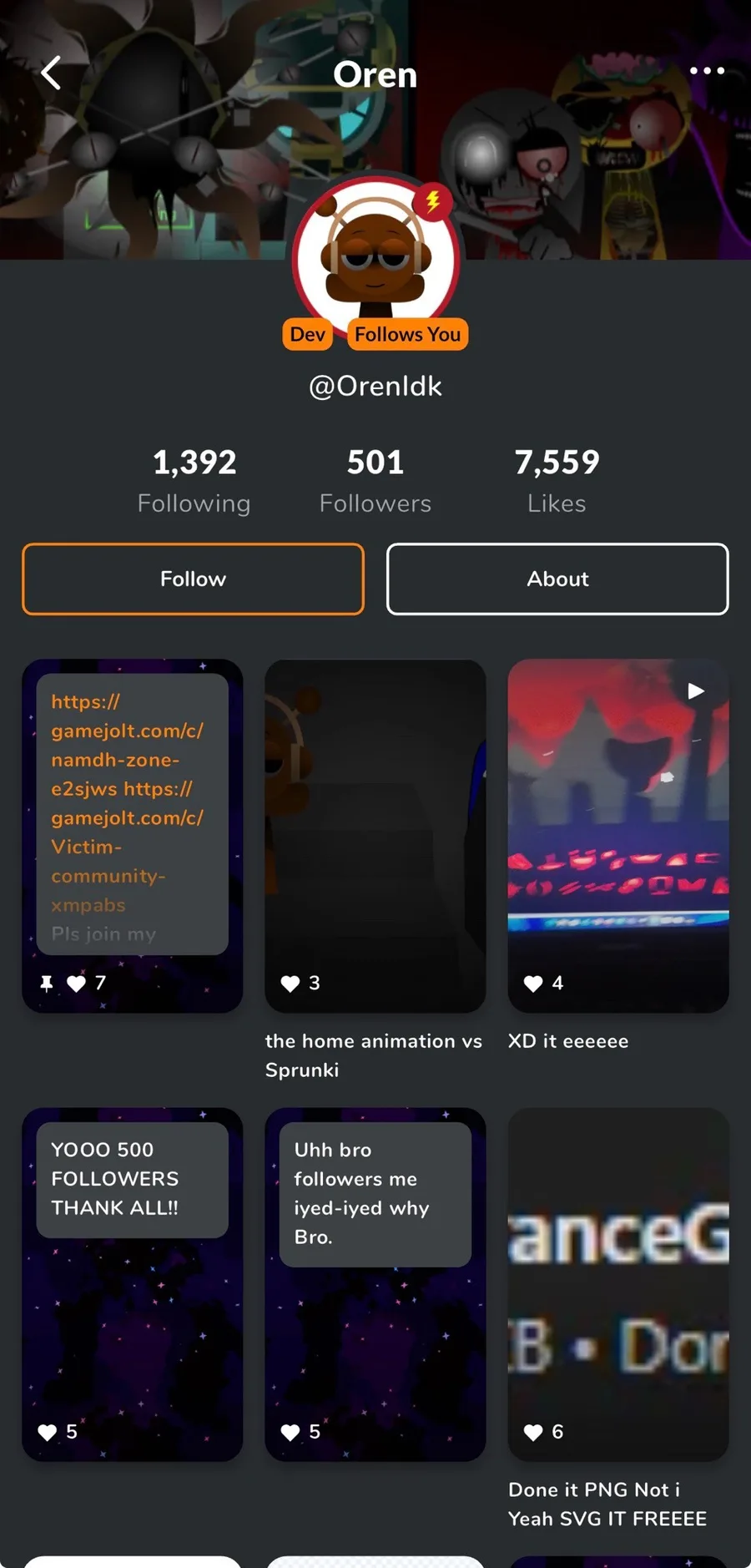Play the XD it eeeeee video
Image resolution: width=751 pixels, height=1568 pixels.
696,690
